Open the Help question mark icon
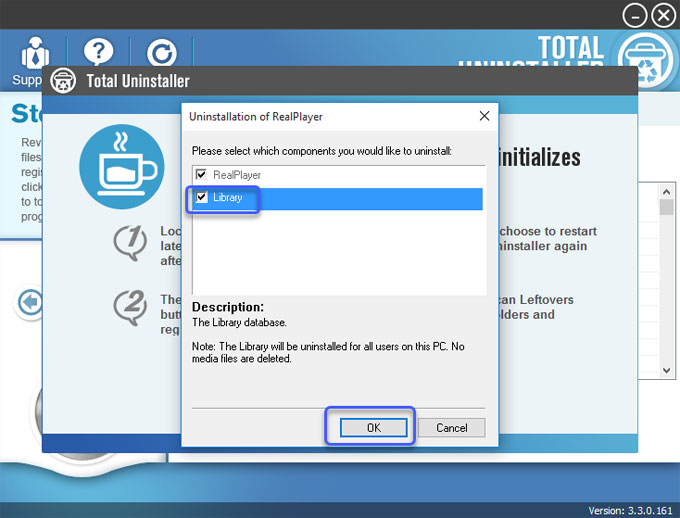The height and width of the screenshot is (518, 680). pos(98,52)
